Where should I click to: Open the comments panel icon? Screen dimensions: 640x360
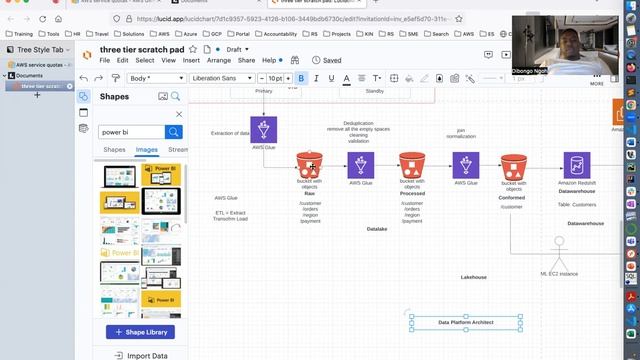point(488,54)
